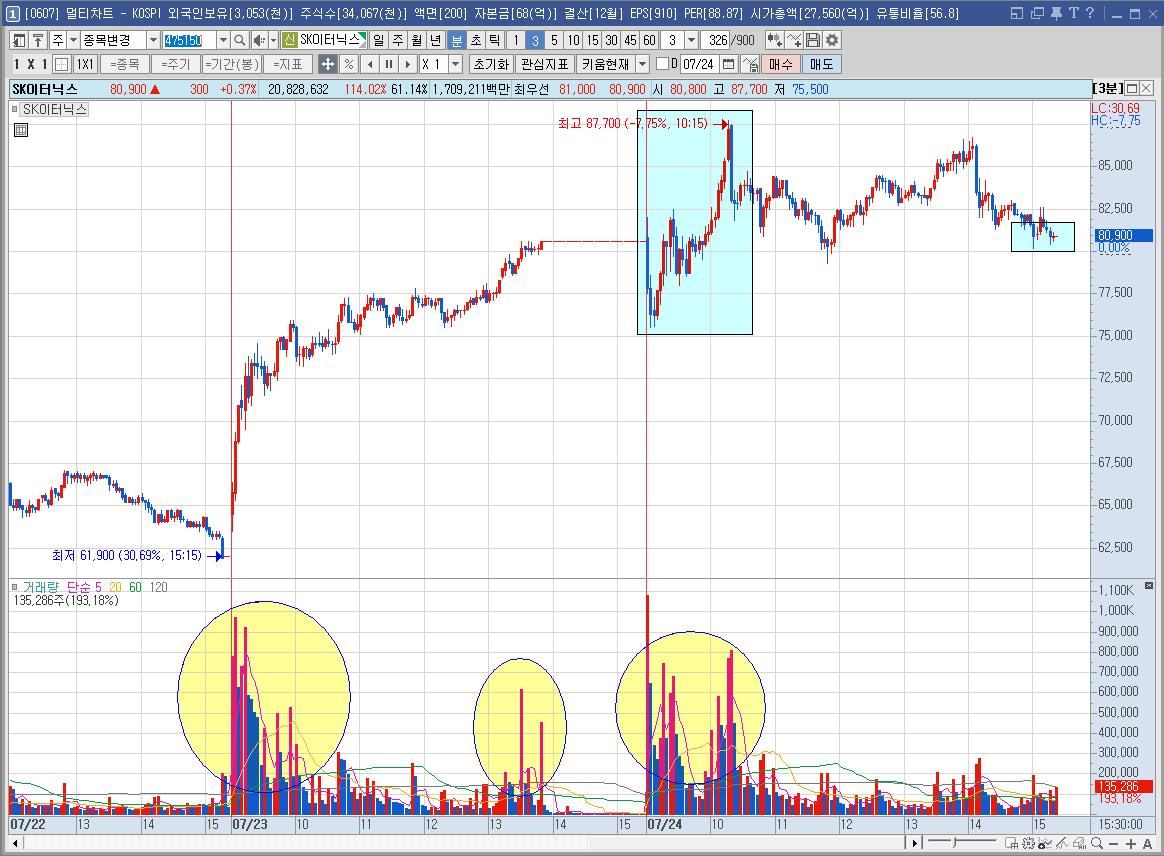Click the bottom data window icon

click(x=1011, y=843)
